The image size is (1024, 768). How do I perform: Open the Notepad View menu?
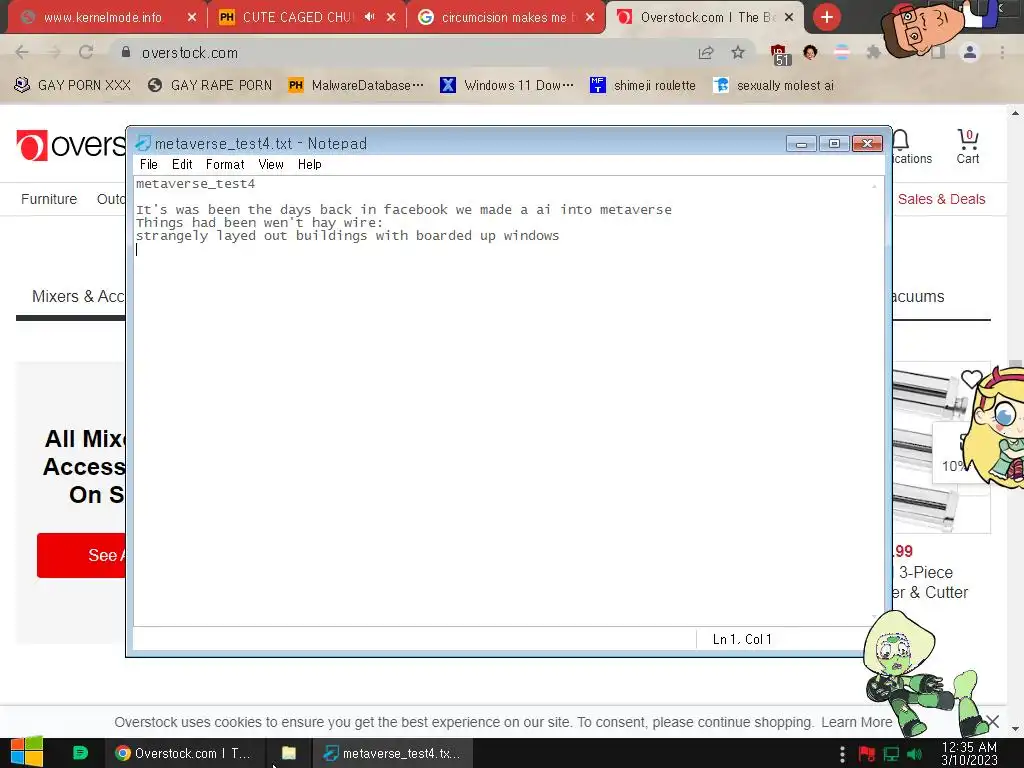pyautogui.click(x=271, y=165)
